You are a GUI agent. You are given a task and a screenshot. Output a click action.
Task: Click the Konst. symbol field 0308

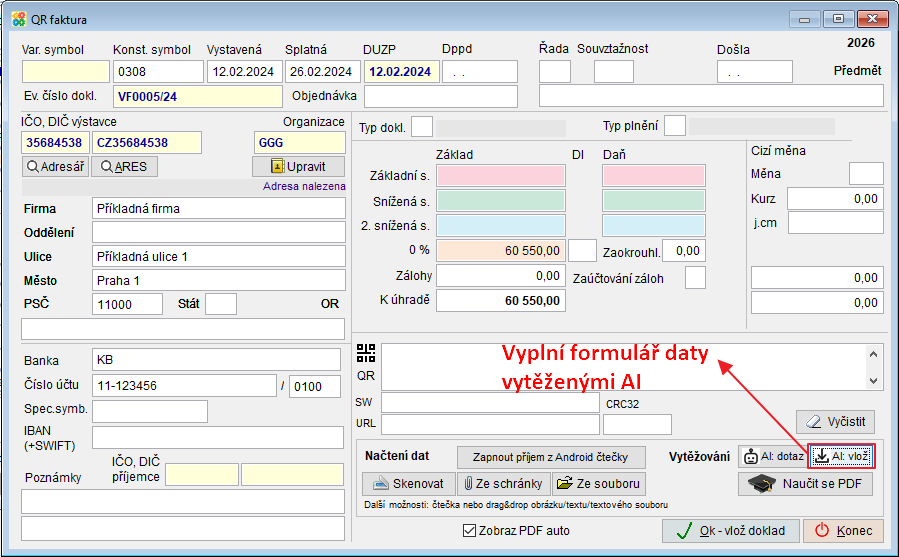click(x=158, y=72)
